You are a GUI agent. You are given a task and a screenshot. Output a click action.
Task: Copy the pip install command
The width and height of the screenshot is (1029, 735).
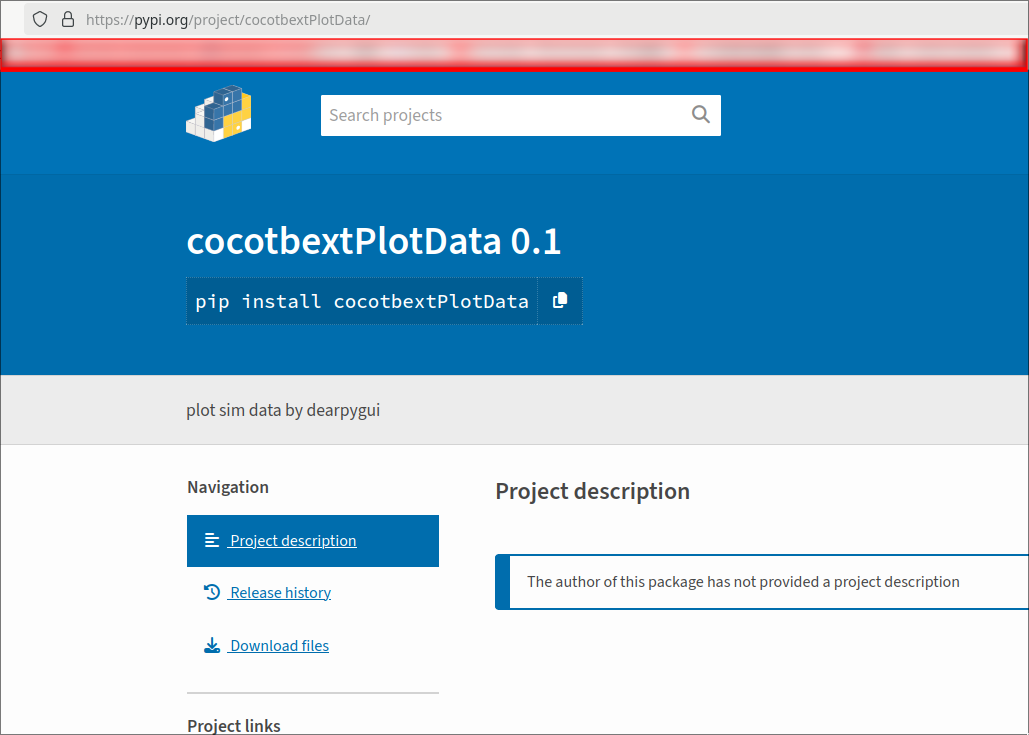[560, 301]
